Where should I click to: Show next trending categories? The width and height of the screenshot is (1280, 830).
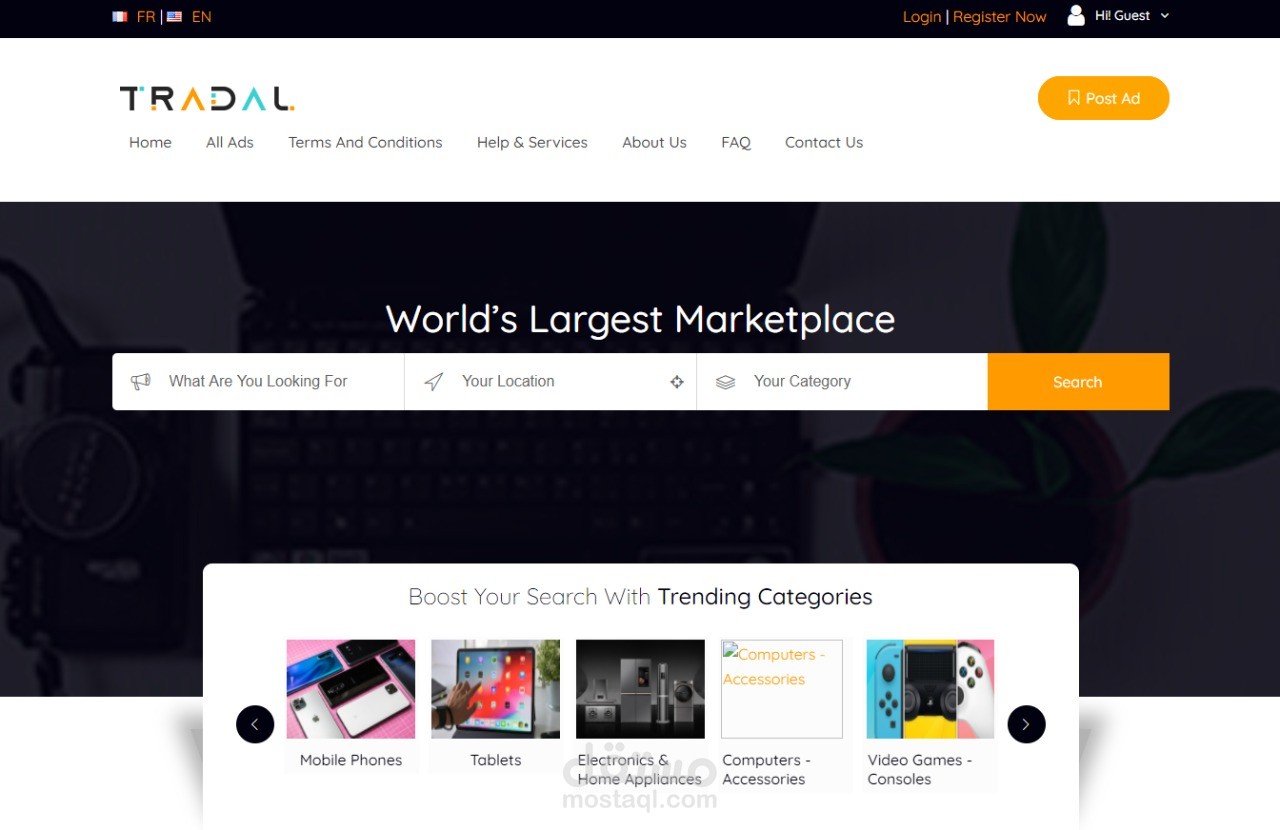pyautogui.click(x=1026, y=724)
